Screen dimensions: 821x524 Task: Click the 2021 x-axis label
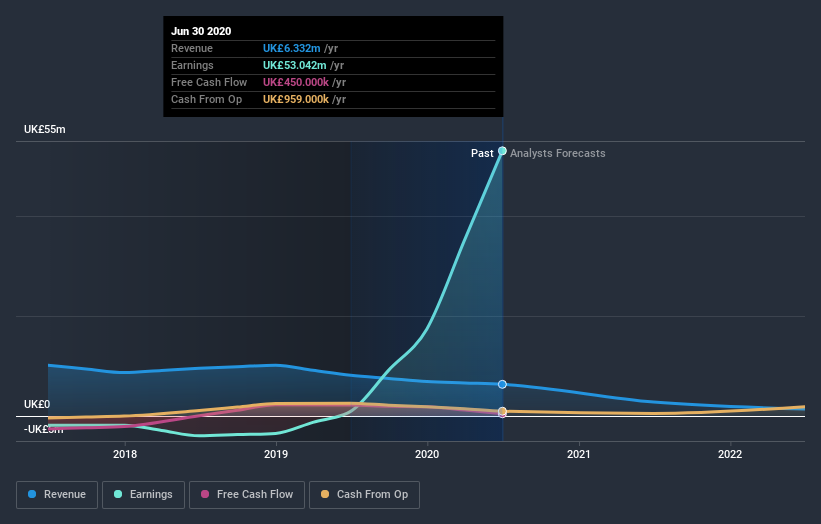click(579, 454)
